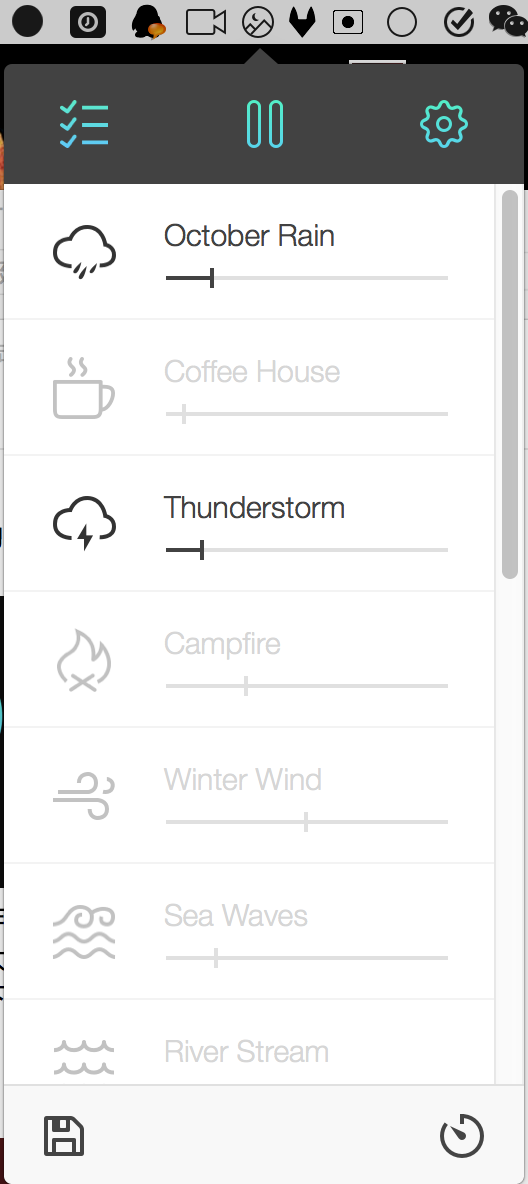Click the camera icon in menu bar
This screenshot has height=1184, width=528.
coord(206,22)
